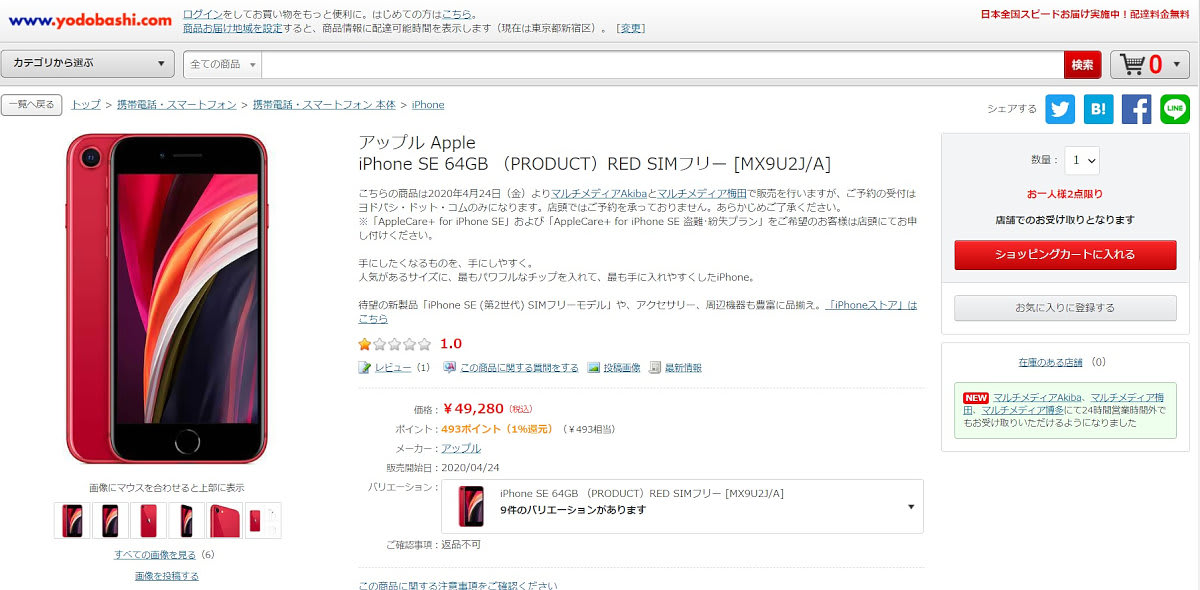
Task: Open 商品お届け地域を設定 link
Action: point(233,29)
